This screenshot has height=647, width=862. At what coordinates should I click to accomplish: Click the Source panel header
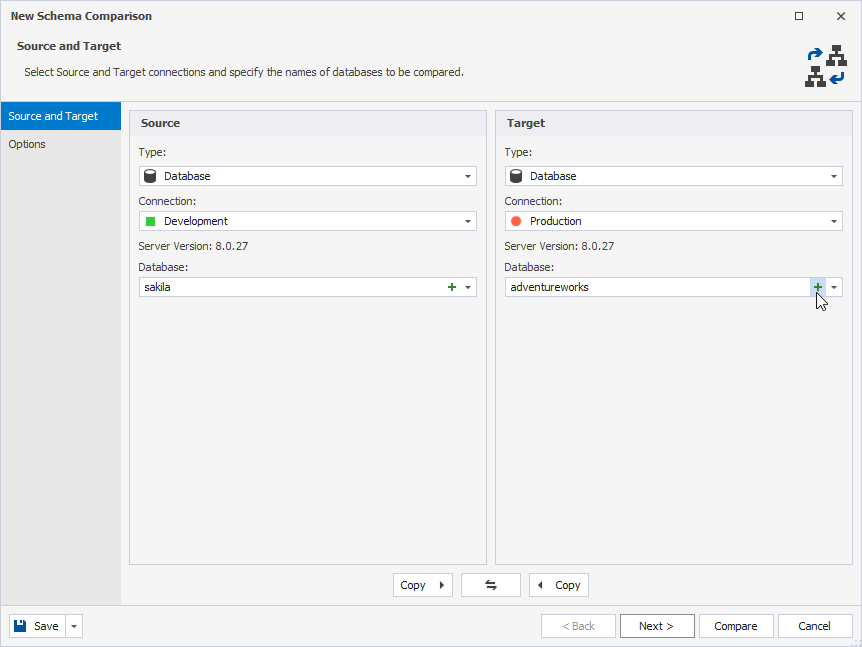308,123
